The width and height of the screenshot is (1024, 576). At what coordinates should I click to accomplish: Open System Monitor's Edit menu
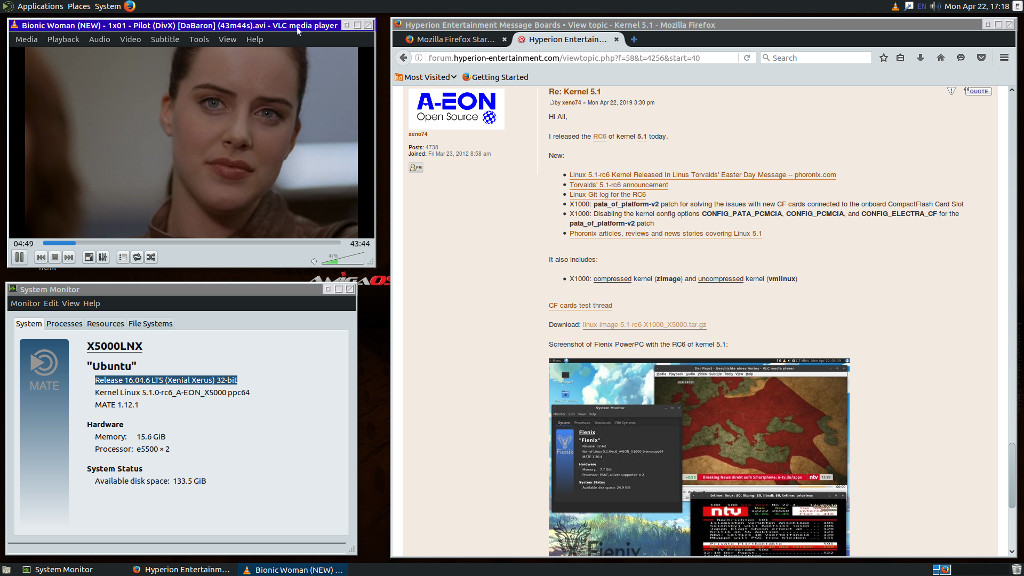(x=50, y=303)
